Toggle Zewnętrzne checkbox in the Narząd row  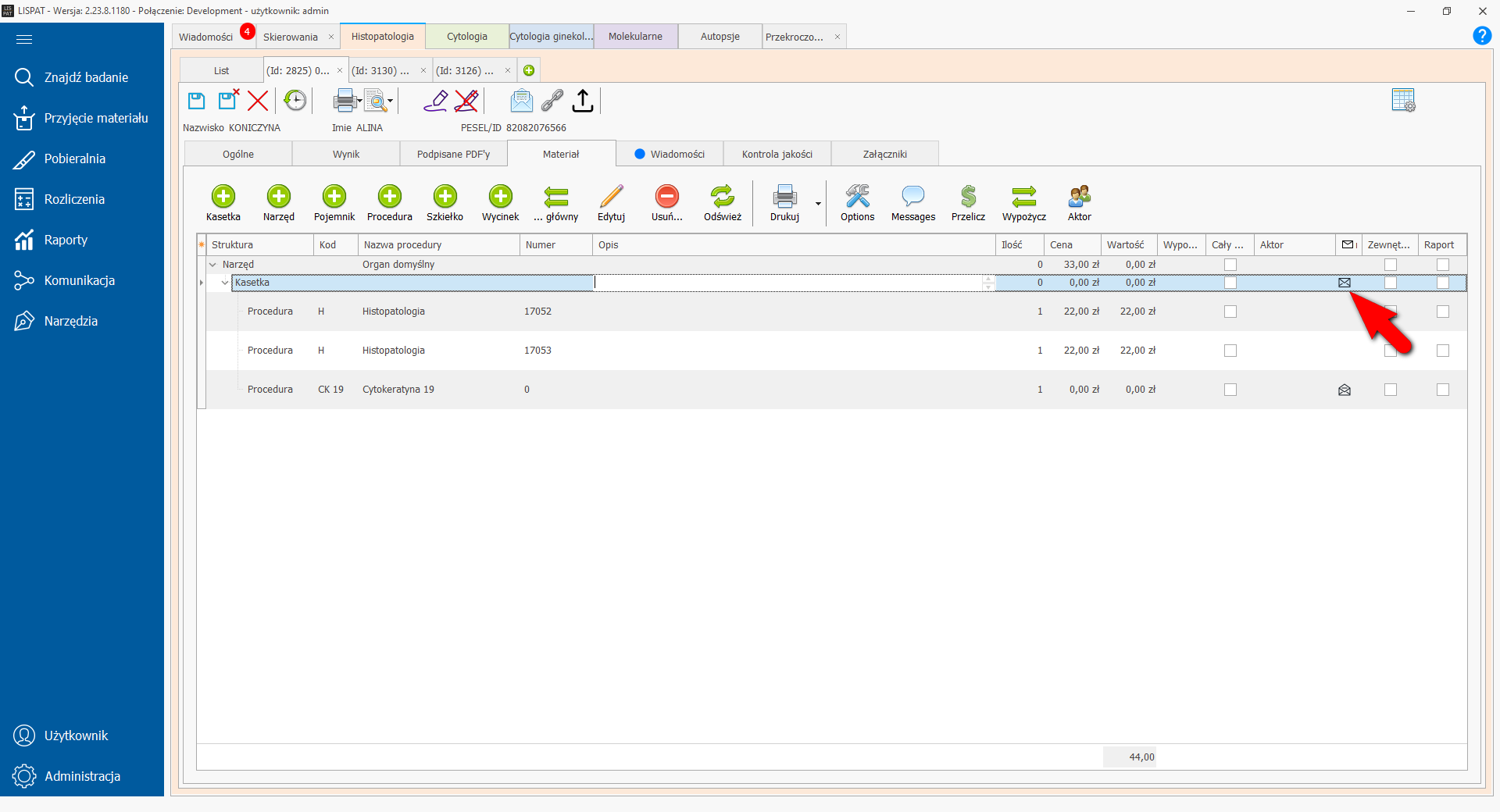[1390, 265]
